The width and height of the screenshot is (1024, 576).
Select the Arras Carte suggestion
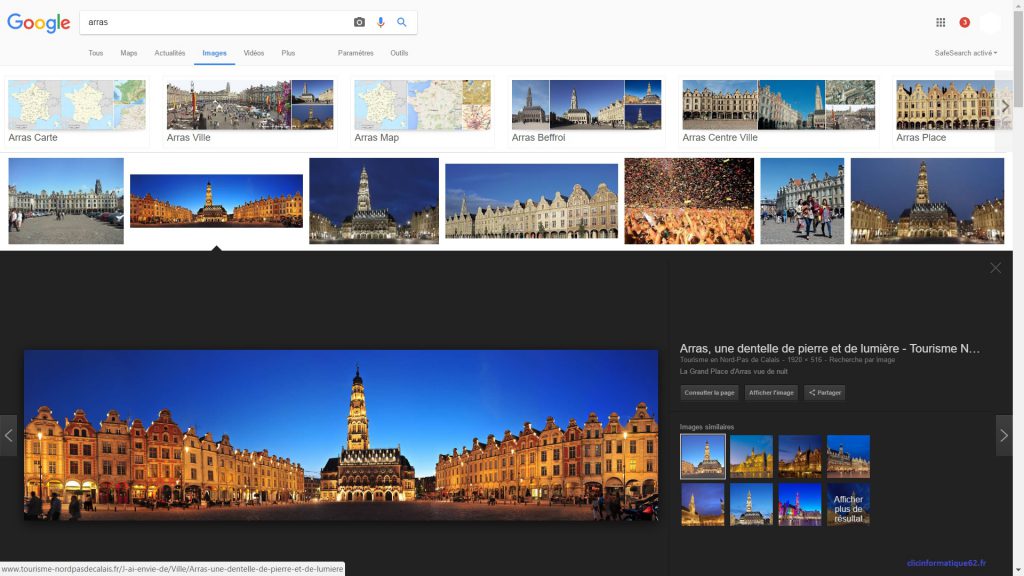tap(77, 111)
